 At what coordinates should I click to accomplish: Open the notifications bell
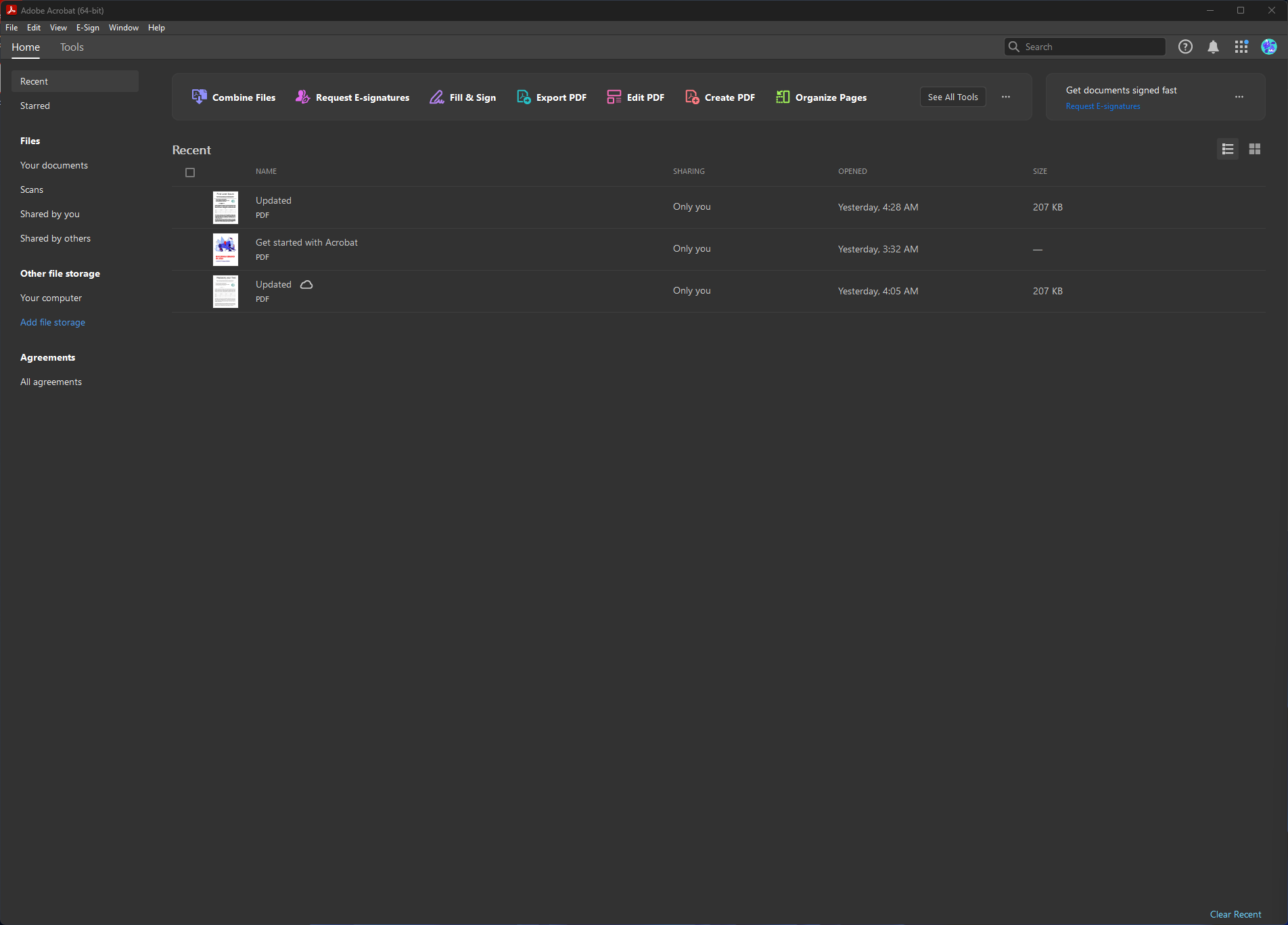(1213, 47)
